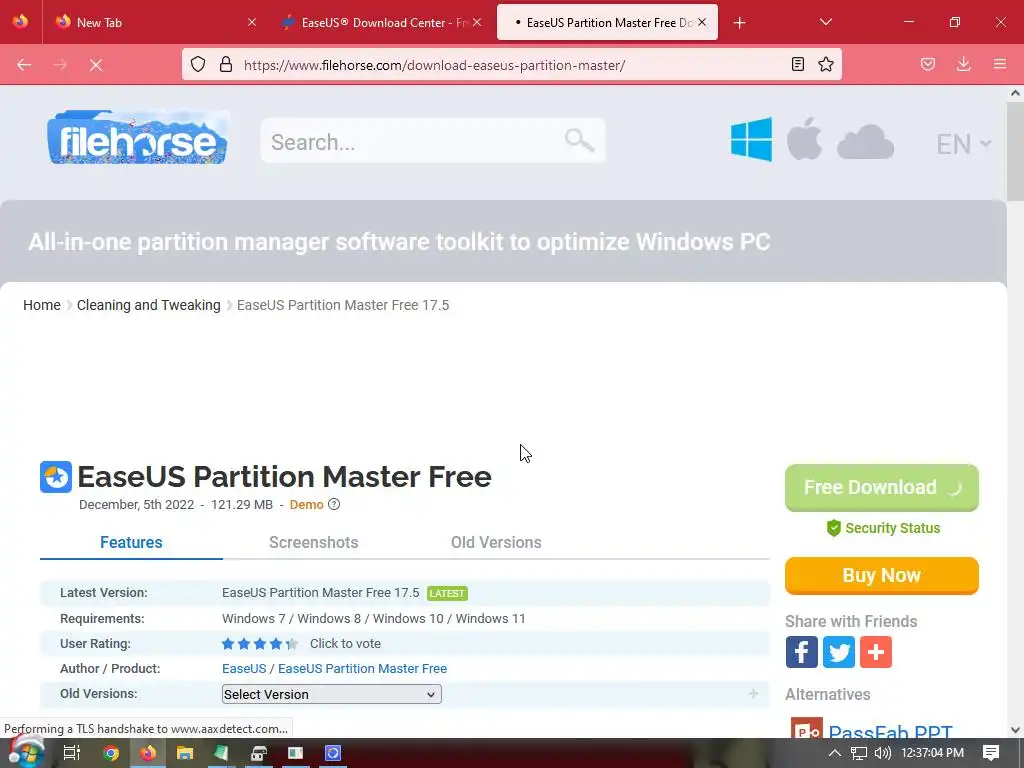Click the page vertical scrollbar thumb
1024x768 pixels.
tap(1015, 152)
